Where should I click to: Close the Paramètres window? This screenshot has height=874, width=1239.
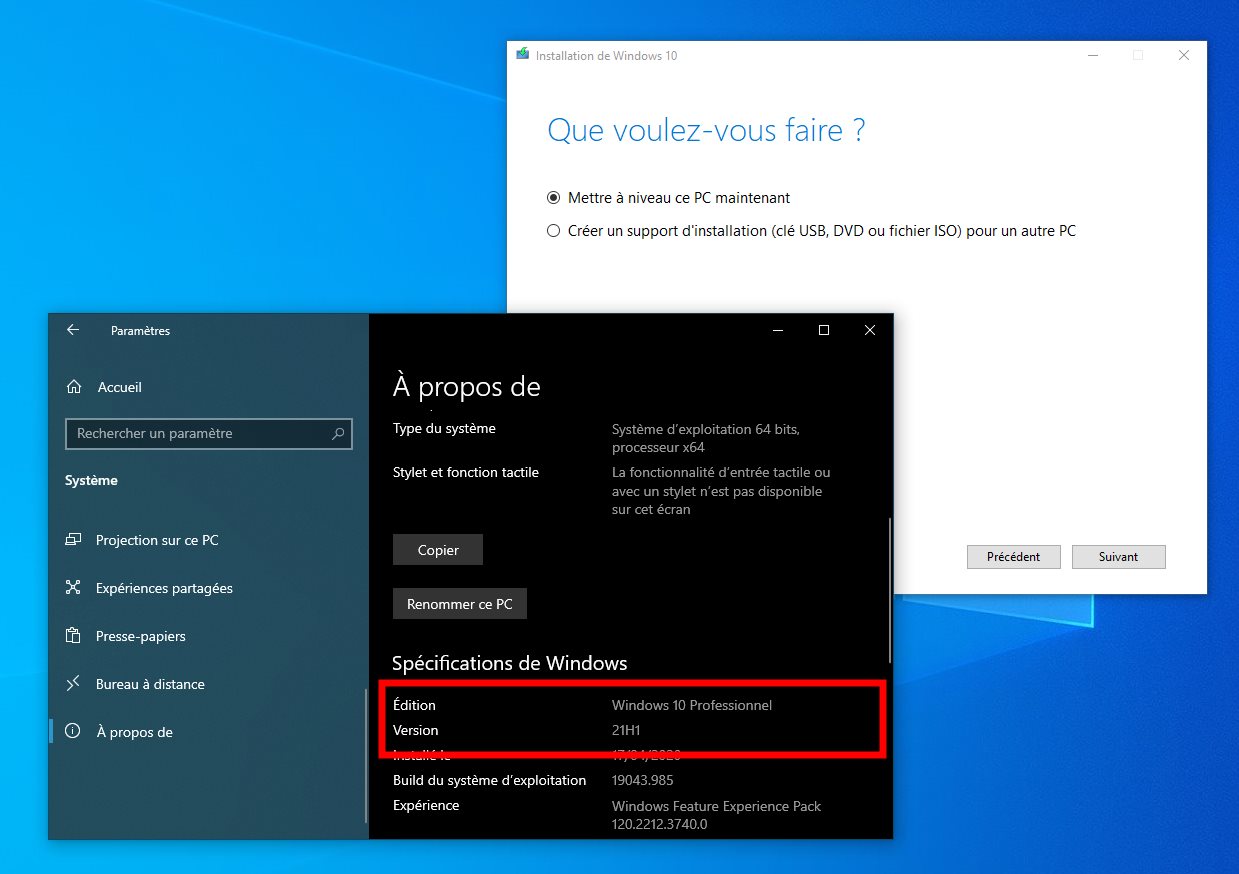click(x=870, y=330)
